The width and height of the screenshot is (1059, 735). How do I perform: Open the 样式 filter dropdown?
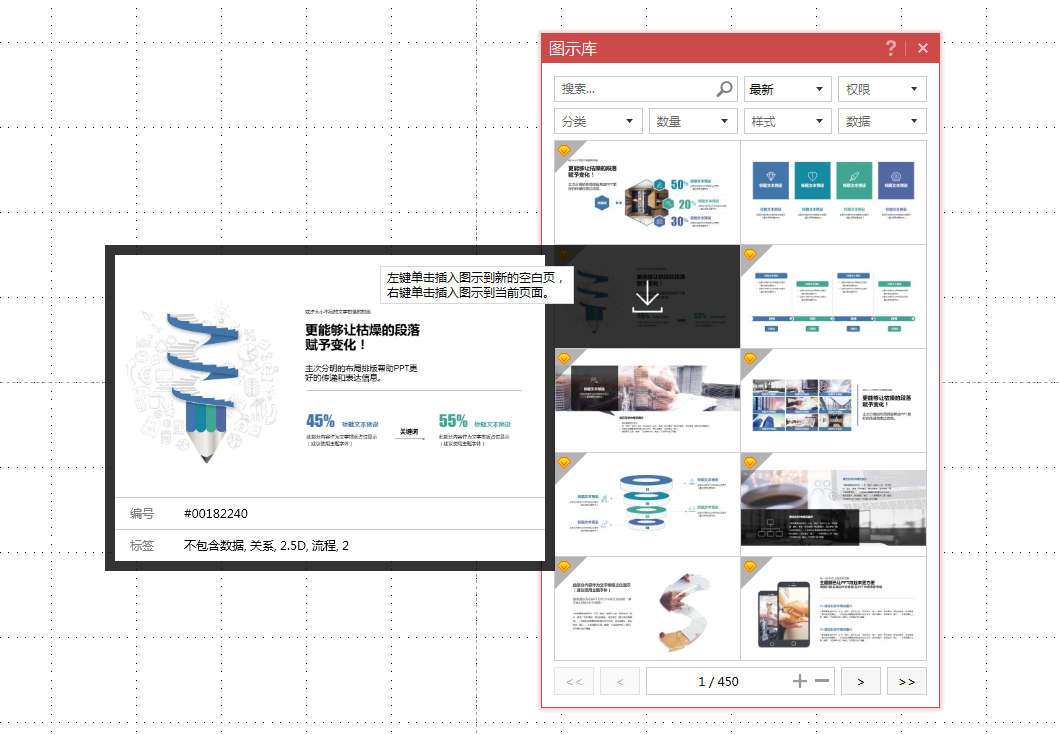tap(787, 121)
